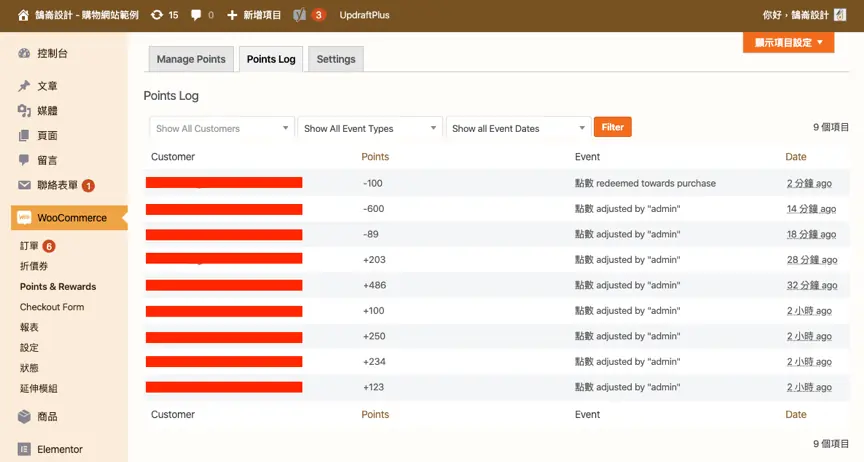Expand the Show All Customers dropdown
Viewport: 864px width, 462px height.
point(222,128)
